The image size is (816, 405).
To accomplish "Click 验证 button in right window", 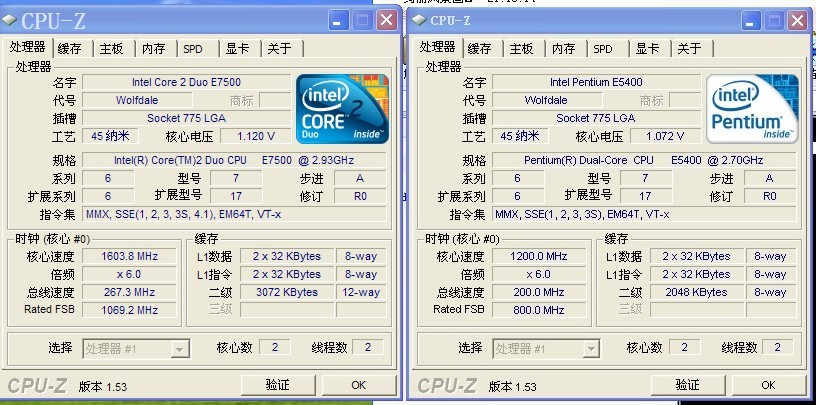I will point(689,385).
